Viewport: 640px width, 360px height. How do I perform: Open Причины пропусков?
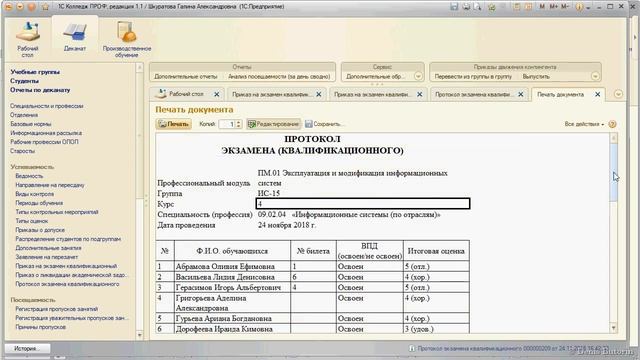click(x=40, y=327)
